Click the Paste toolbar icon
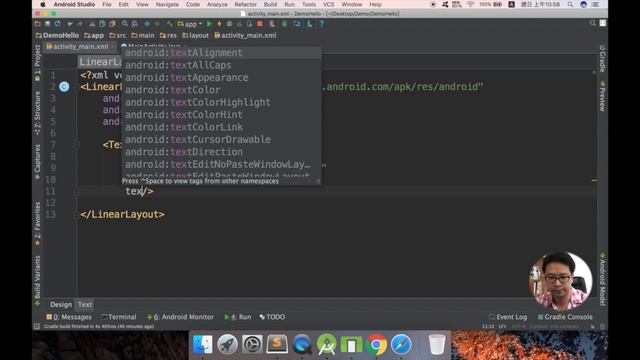Screen dimensions: 640x360 pyautogui.click(x=112, y=24)
